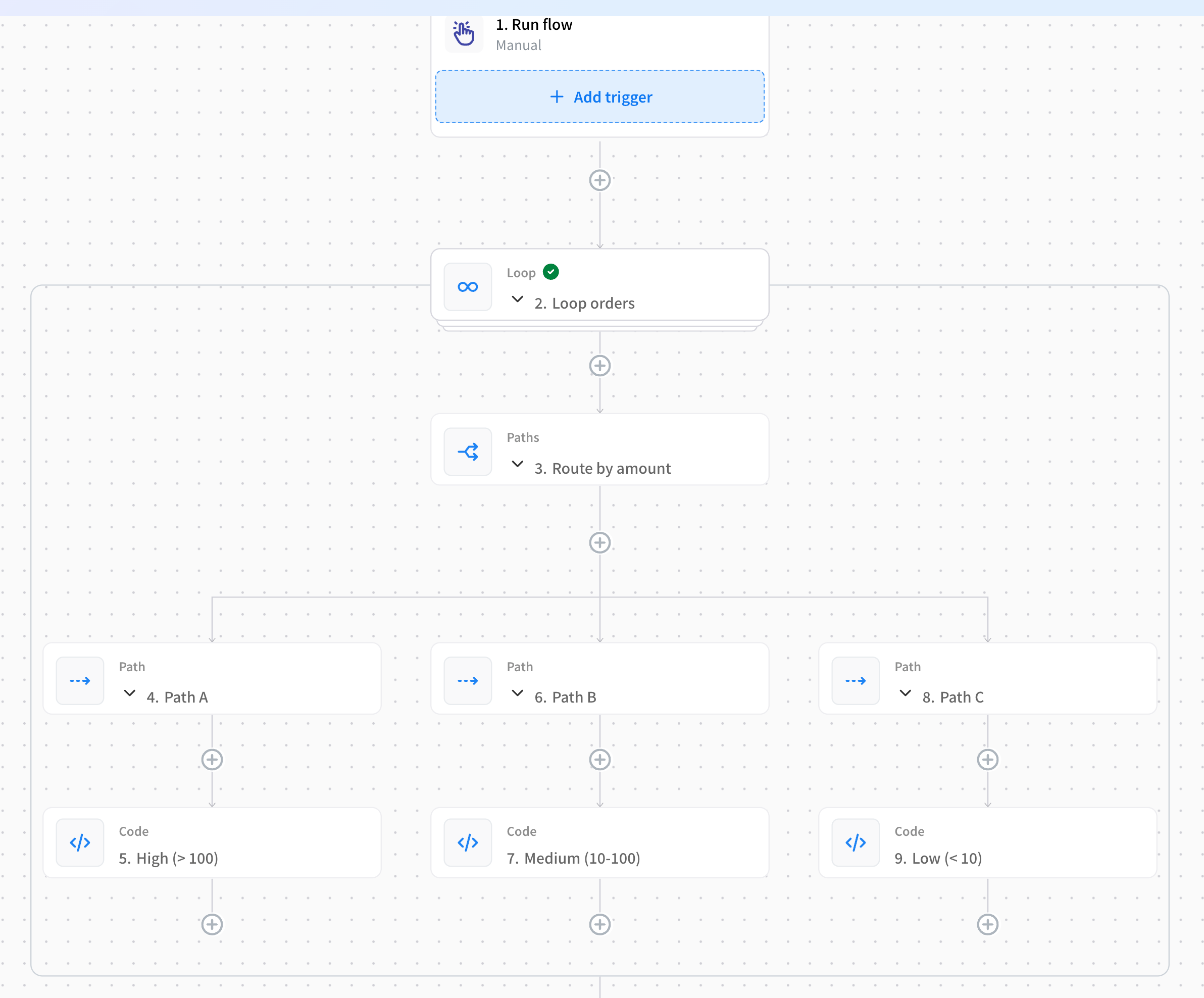Screen dimensions: 1204x998
Task: Add a step after High (> 100)
Action: (x=212, y=924)
